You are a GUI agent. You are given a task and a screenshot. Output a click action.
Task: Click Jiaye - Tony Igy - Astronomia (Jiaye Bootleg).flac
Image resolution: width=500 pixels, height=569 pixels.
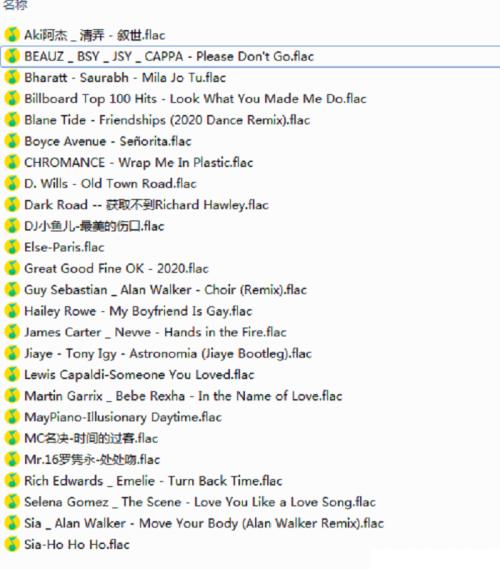click(168, 353)
